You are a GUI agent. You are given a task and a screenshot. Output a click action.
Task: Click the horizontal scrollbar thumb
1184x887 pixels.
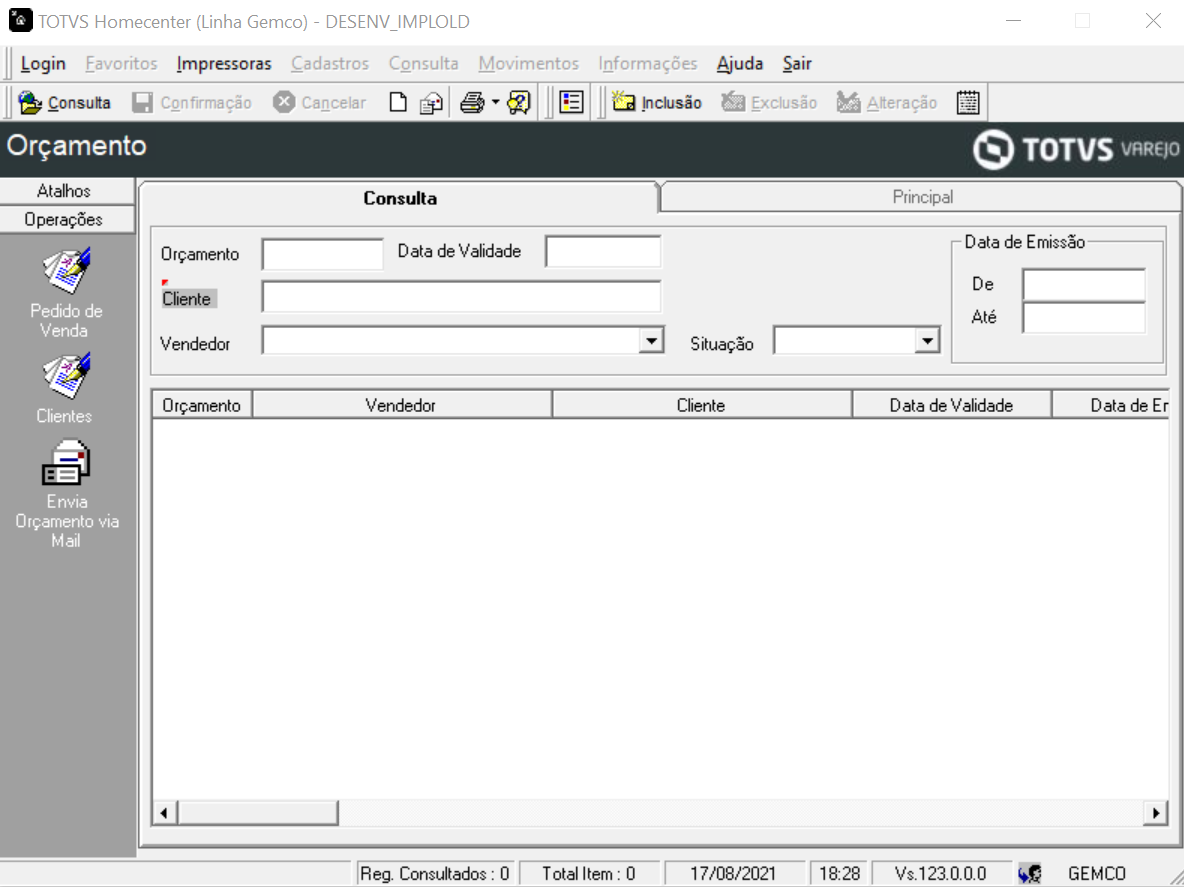258,813
